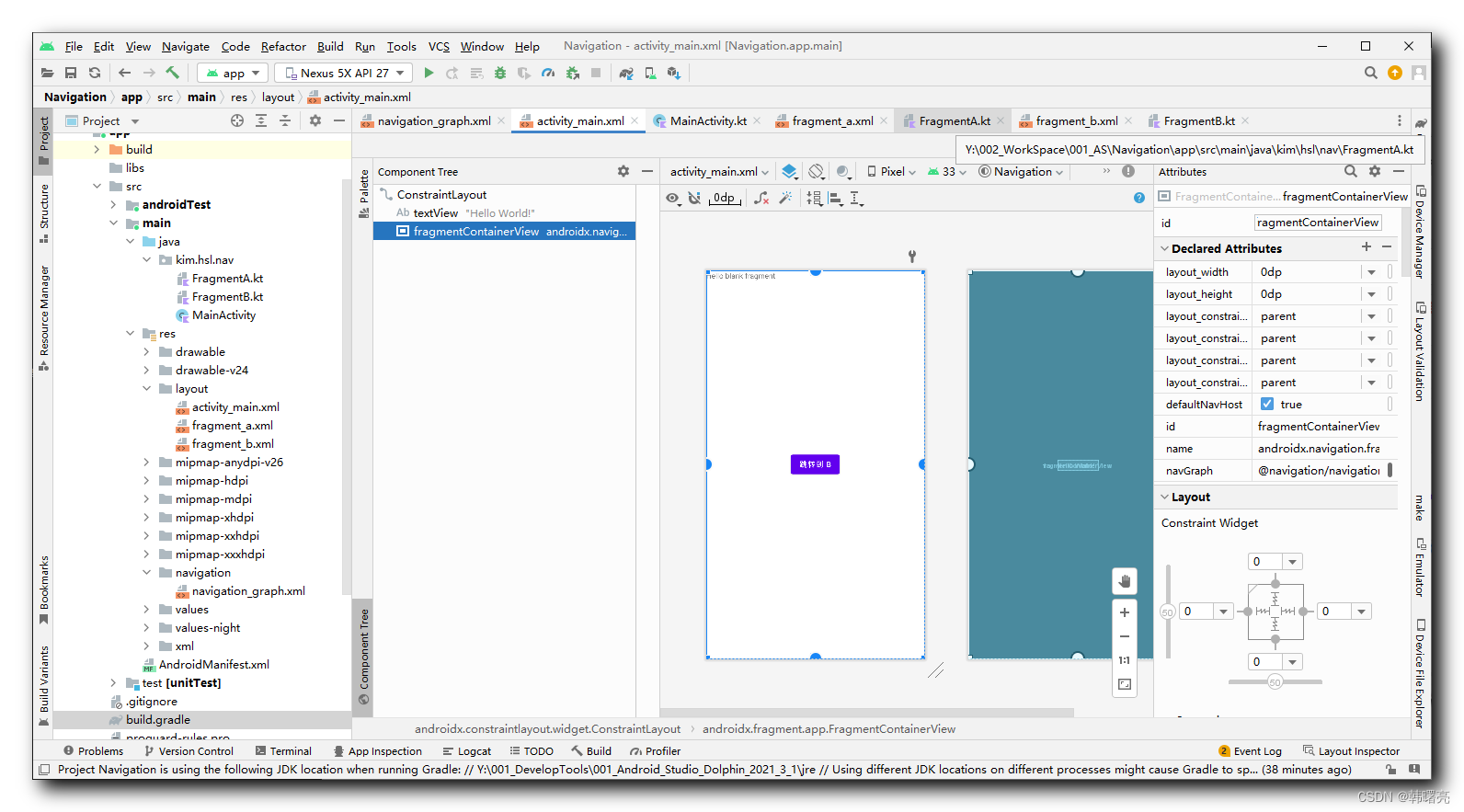Switch to the MainActivity.kt tab
Viewport: 1464px width, 812px height.
707,120
